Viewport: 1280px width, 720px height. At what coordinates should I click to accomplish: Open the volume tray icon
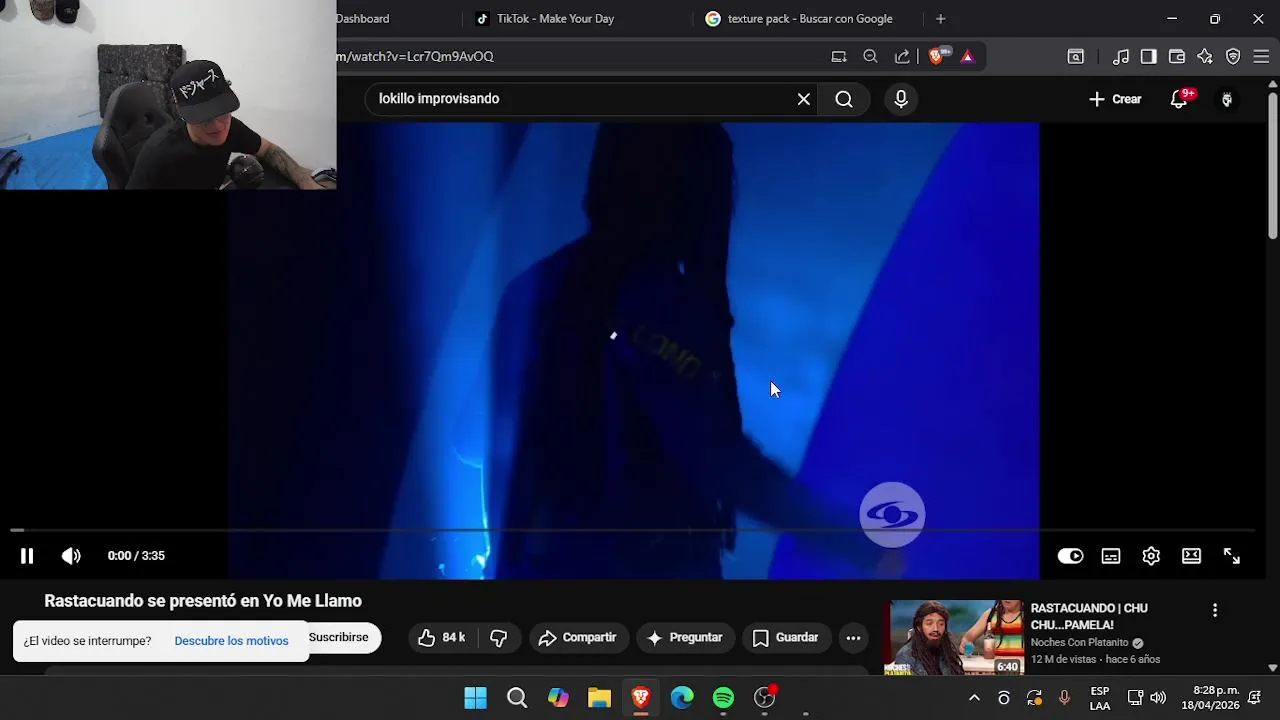pos(1158,698)
